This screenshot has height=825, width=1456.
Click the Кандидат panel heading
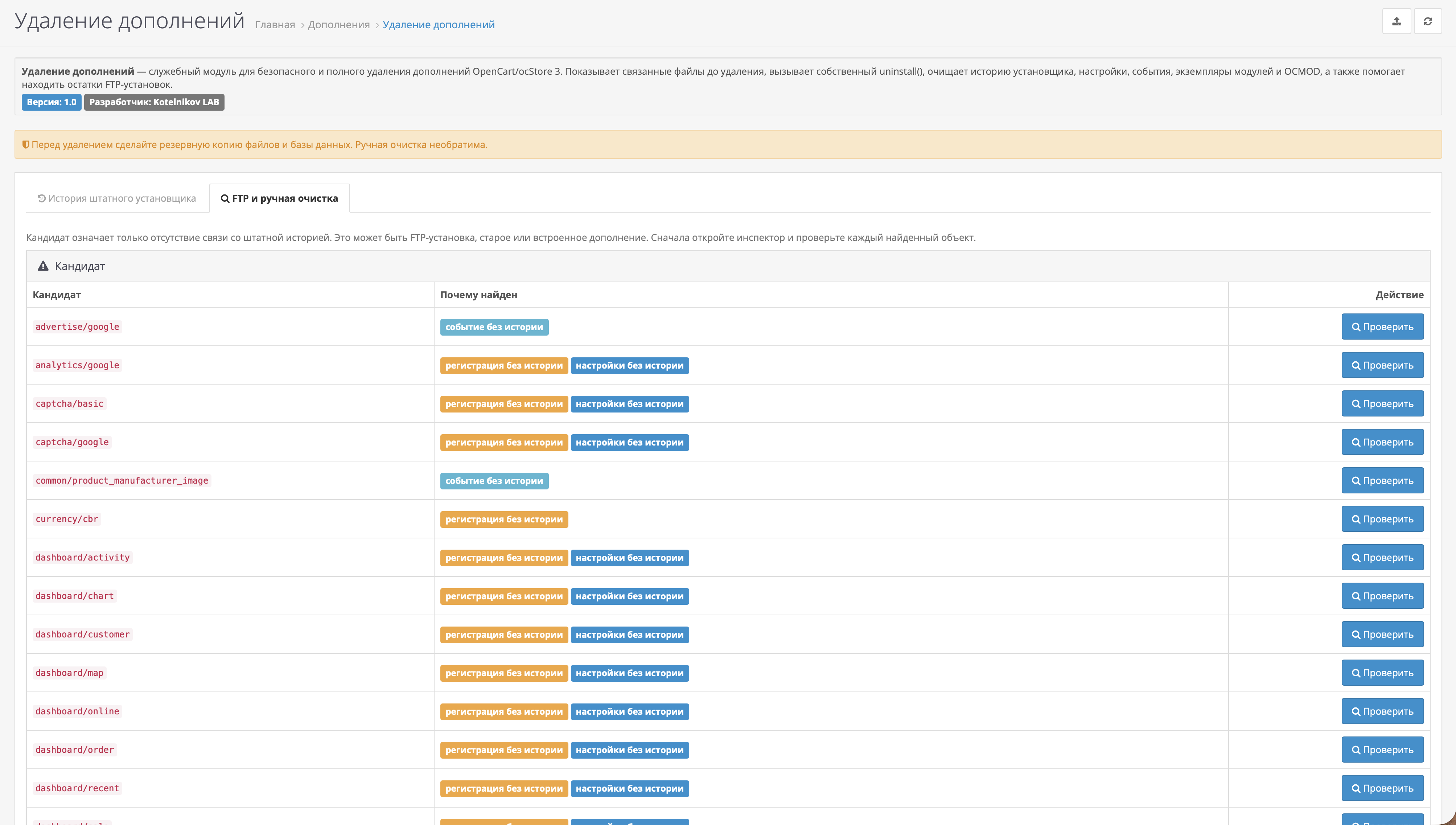[x=80, y=266]
